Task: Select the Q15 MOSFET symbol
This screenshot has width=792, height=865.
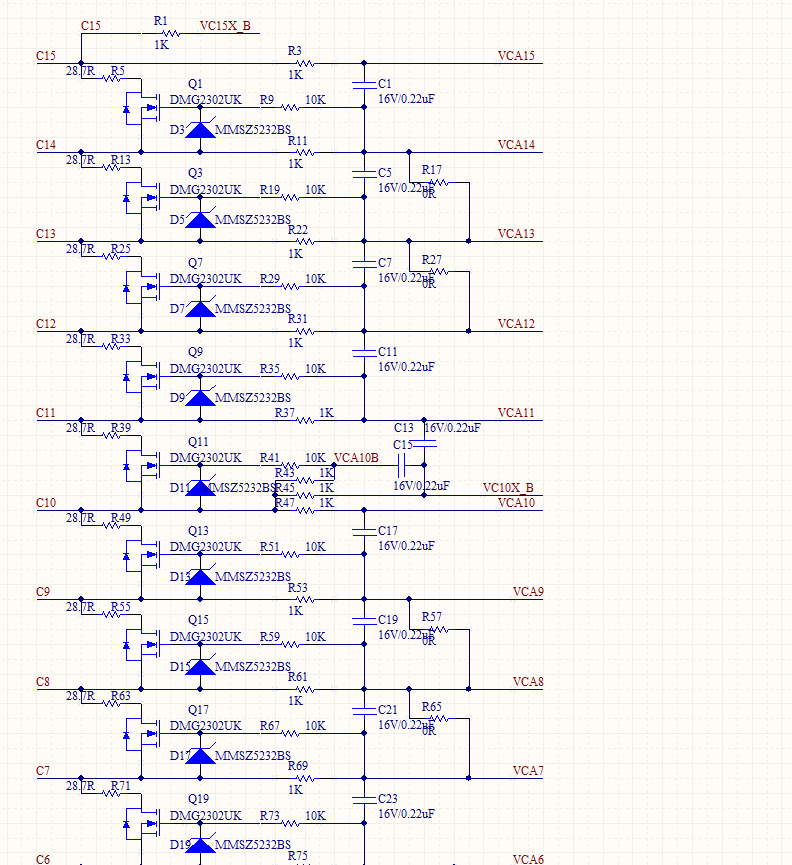Action: (x=142, y=645)
